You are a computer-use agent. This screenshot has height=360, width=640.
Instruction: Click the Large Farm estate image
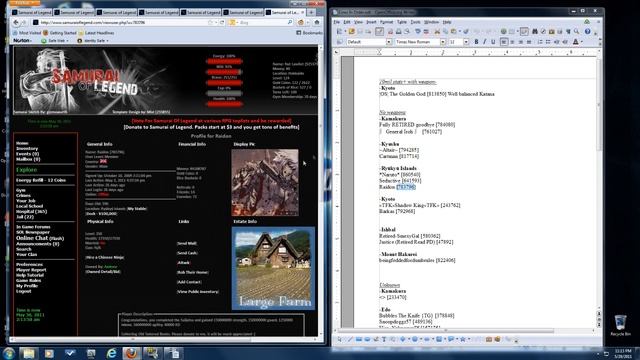pos(273,268)
